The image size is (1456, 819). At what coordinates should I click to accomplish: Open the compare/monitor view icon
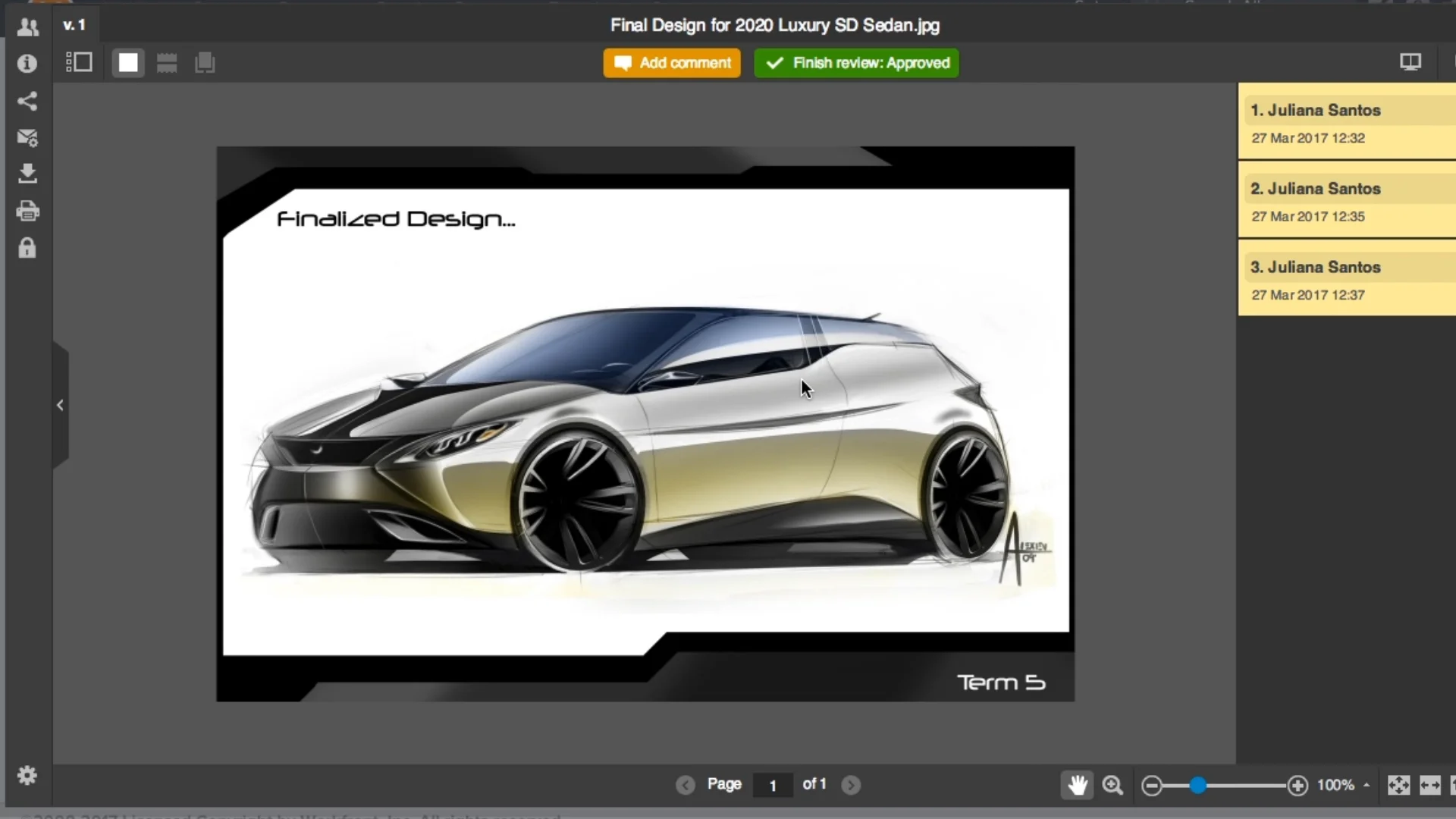pos(1410,62)
